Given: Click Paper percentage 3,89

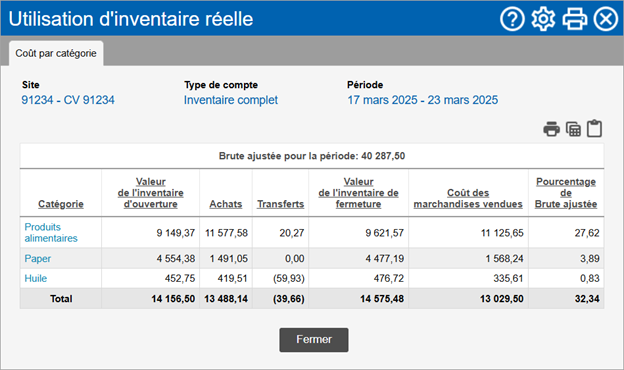Looking at the screenshot, I should click(589, 259).
